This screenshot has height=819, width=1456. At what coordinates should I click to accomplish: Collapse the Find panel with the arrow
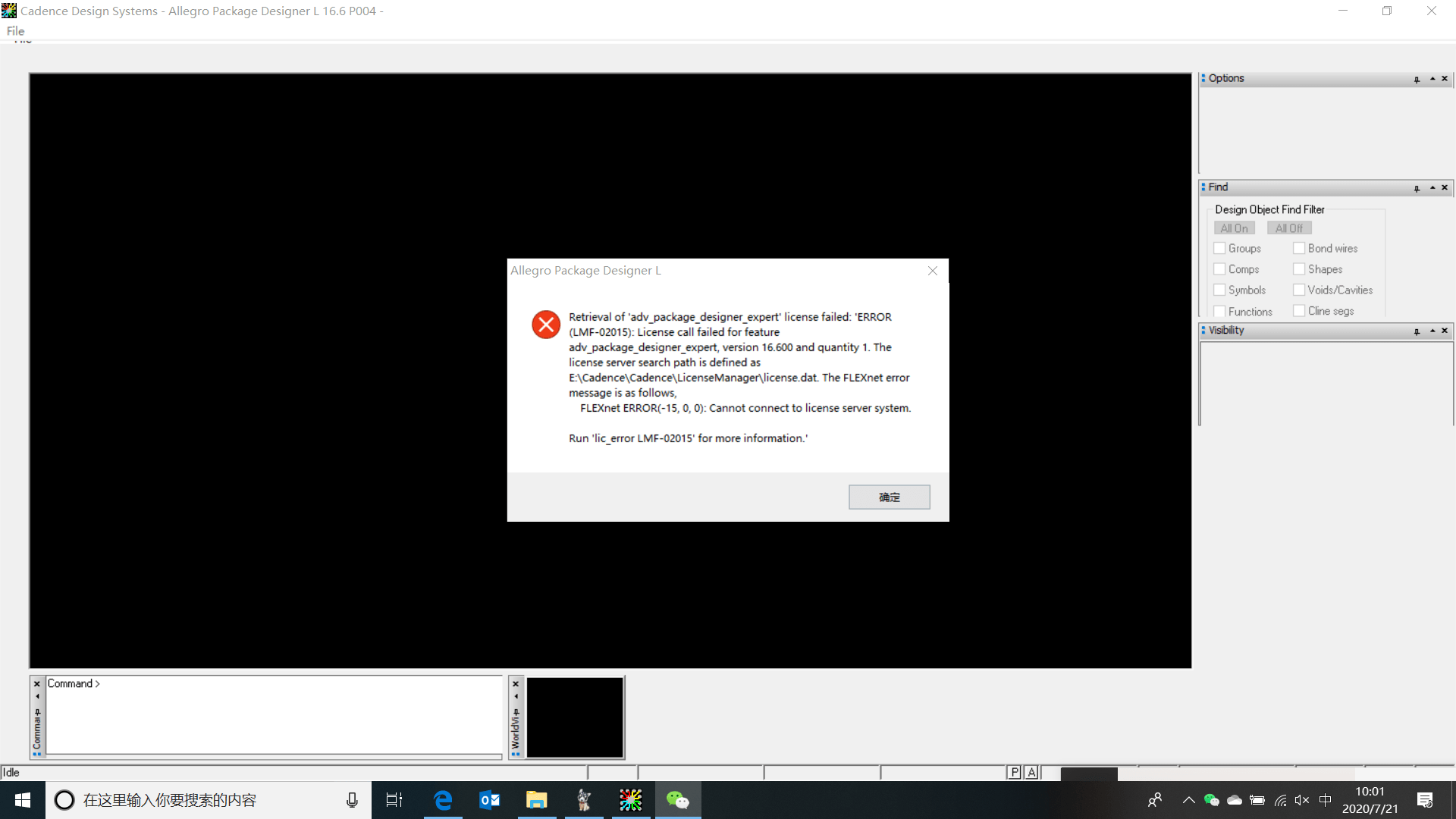pyautogui.click(x=1432, y=188)
